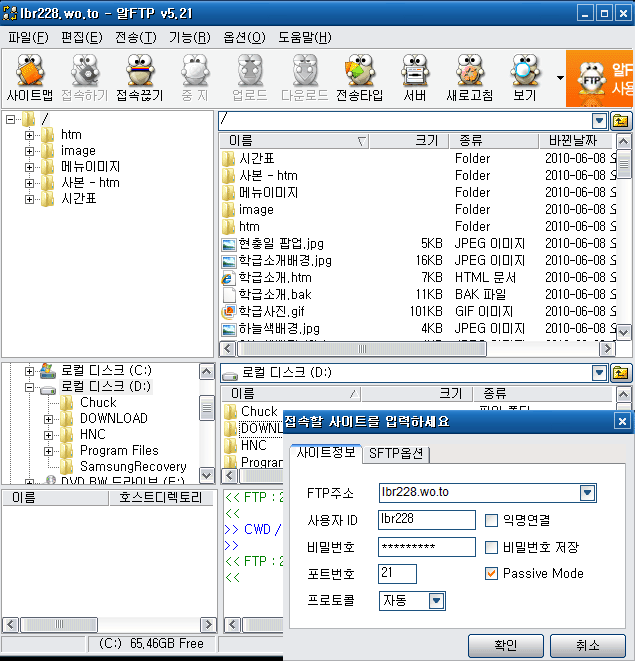Open the 프로토콜 protocol dropdown
635x661 pixels.
pyautogui.click(x=436, y=601)
